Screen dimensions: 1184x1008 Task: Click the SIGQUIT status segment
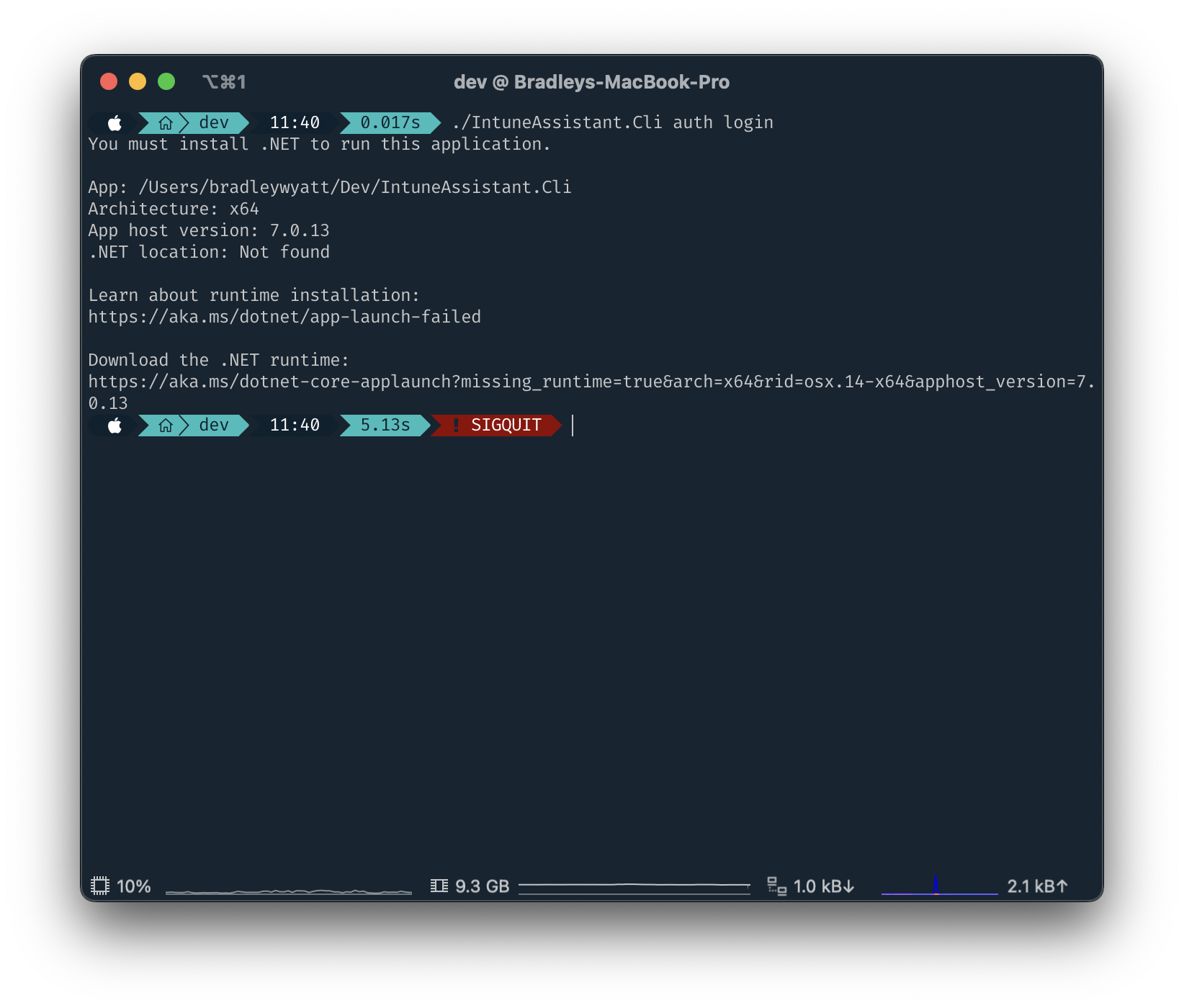pos(497,426)
